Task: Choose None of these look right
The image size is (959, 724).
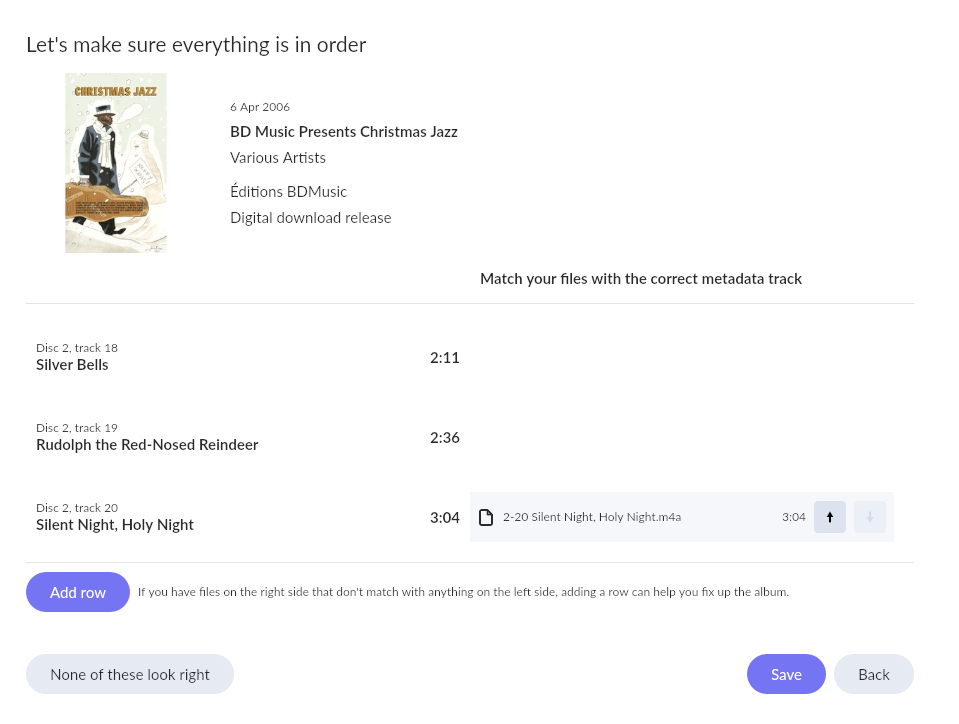Action: click(130, 674)
